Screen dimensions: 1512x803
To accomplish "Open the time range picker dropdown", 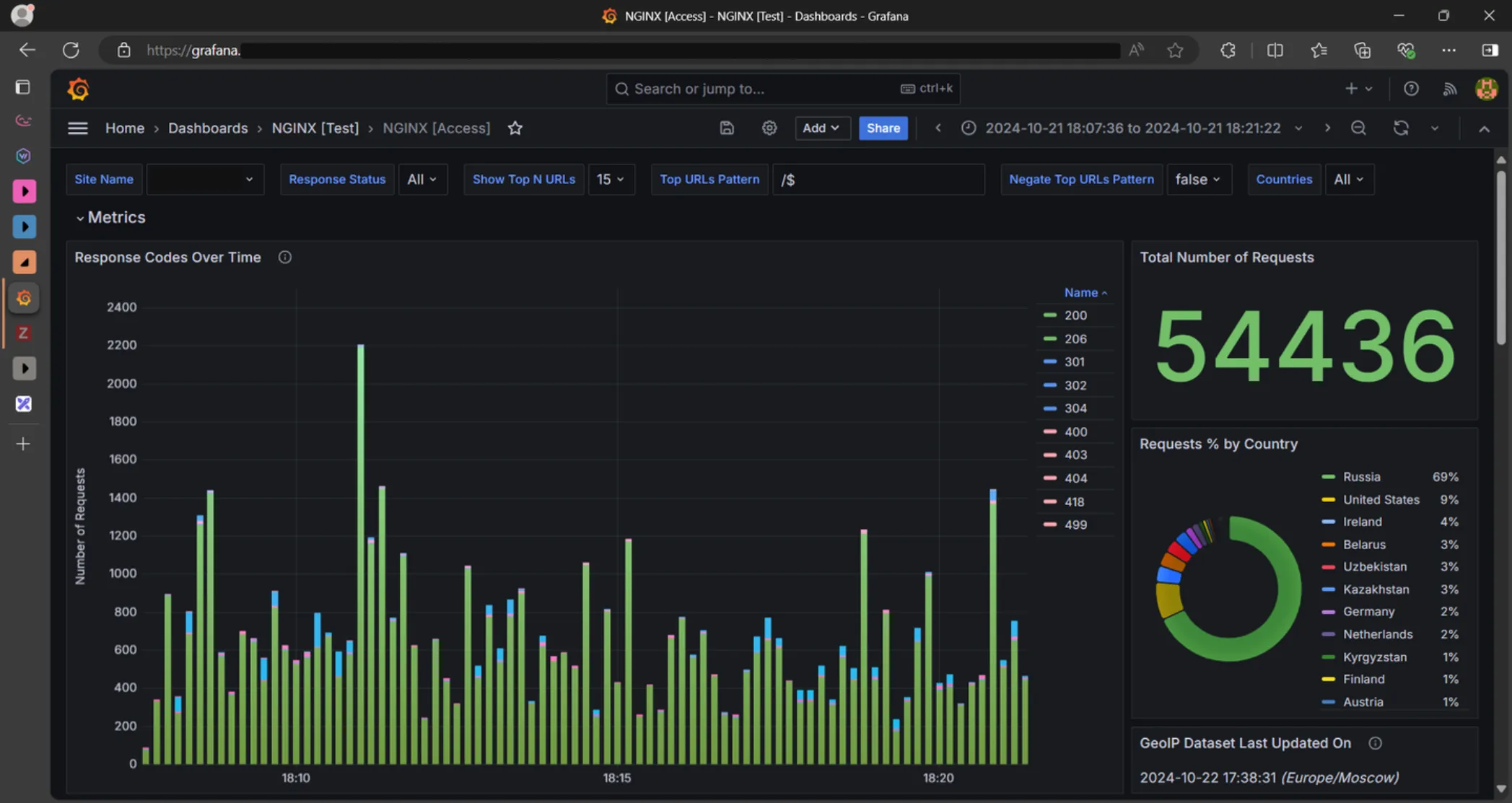I will click(1132, 128).
